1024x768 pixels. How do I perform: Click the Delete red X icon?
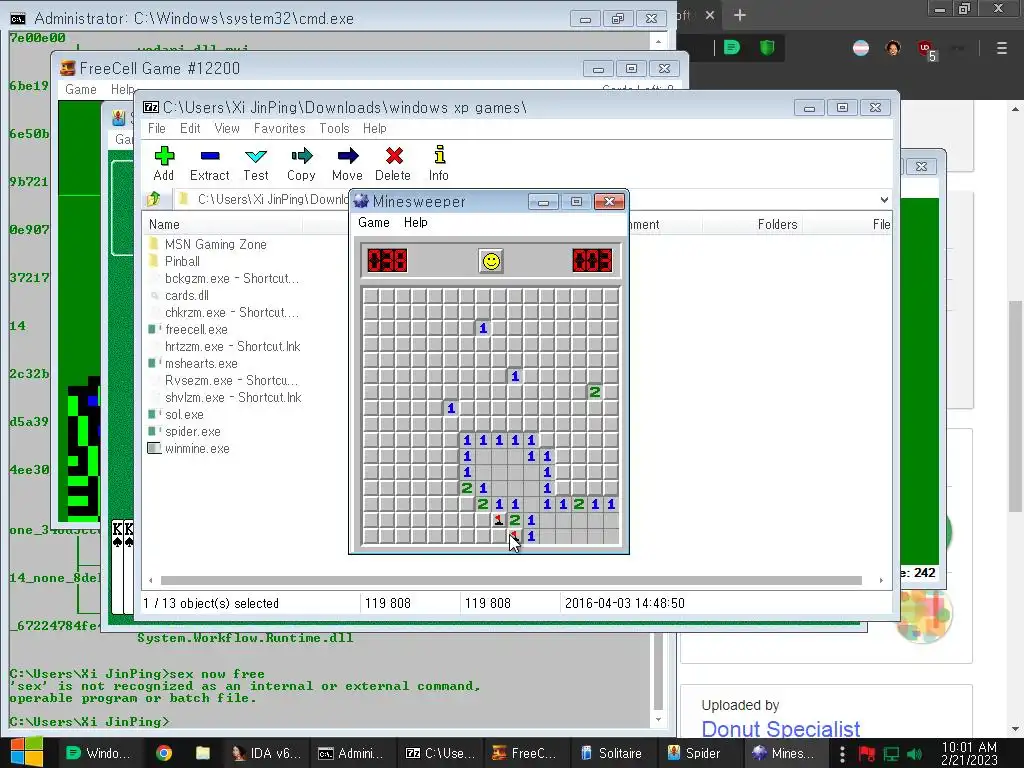[393, 163]
